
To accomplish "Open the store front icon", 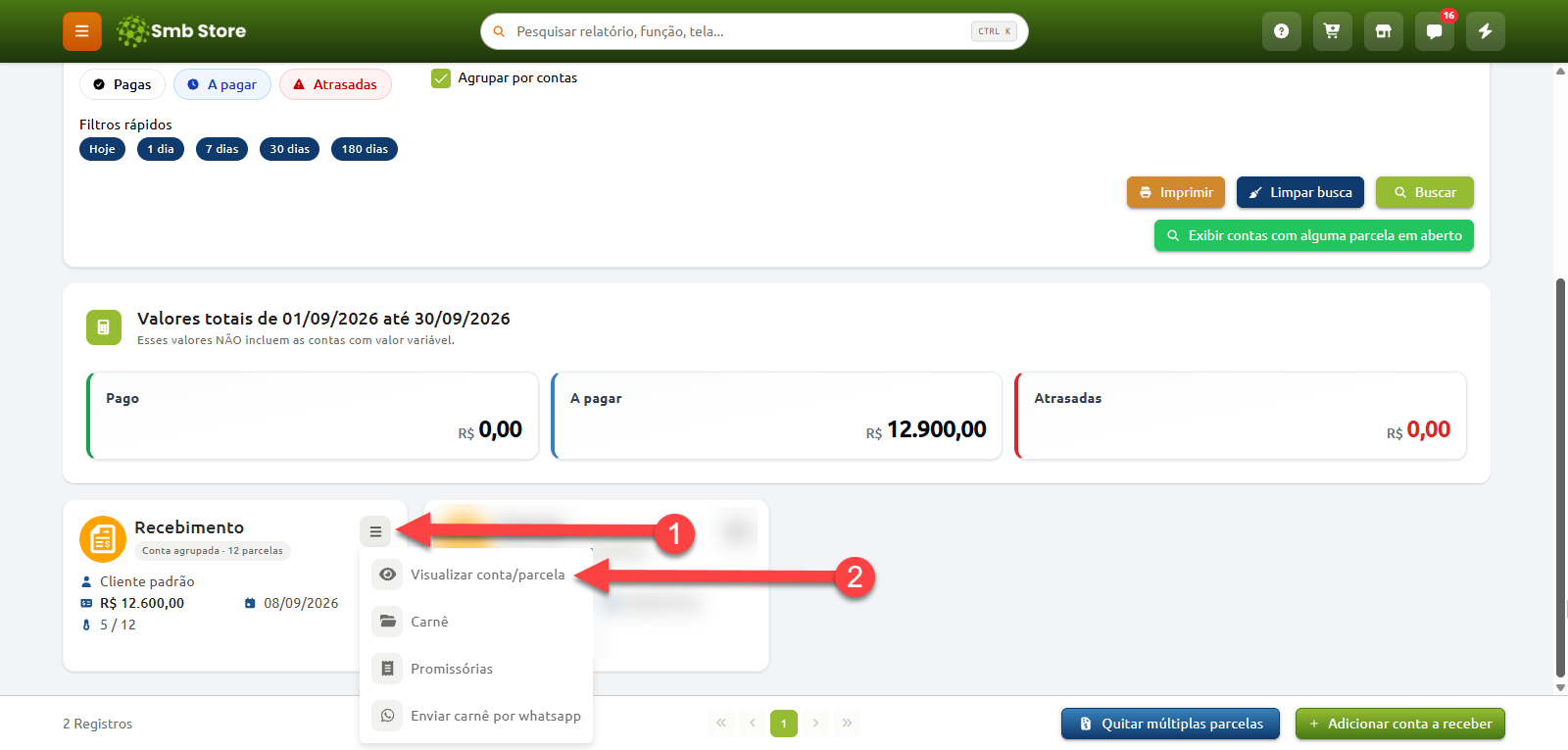I will pos(1383,31).
